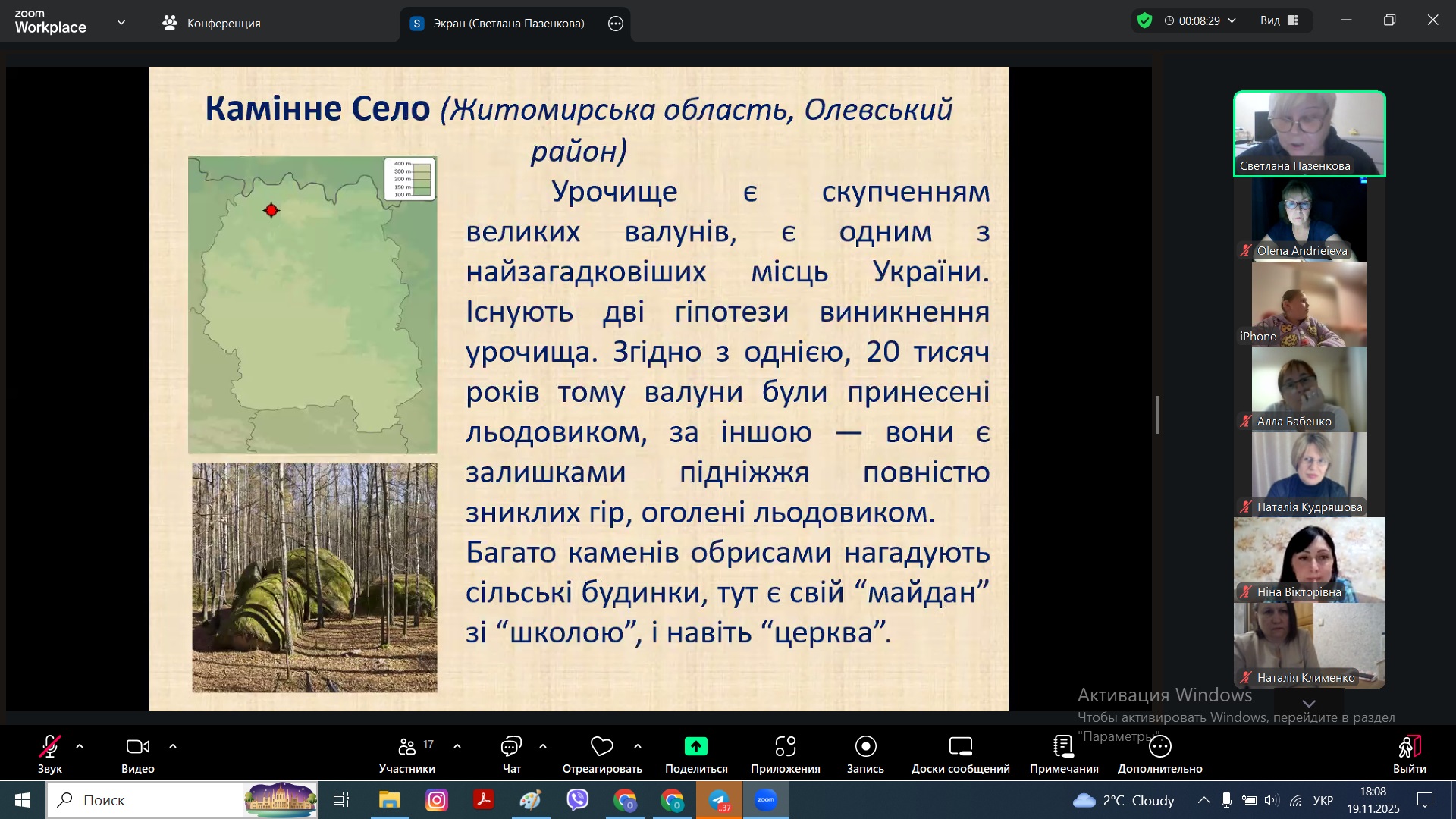Open the Participants panel icon

coord(407,747)
